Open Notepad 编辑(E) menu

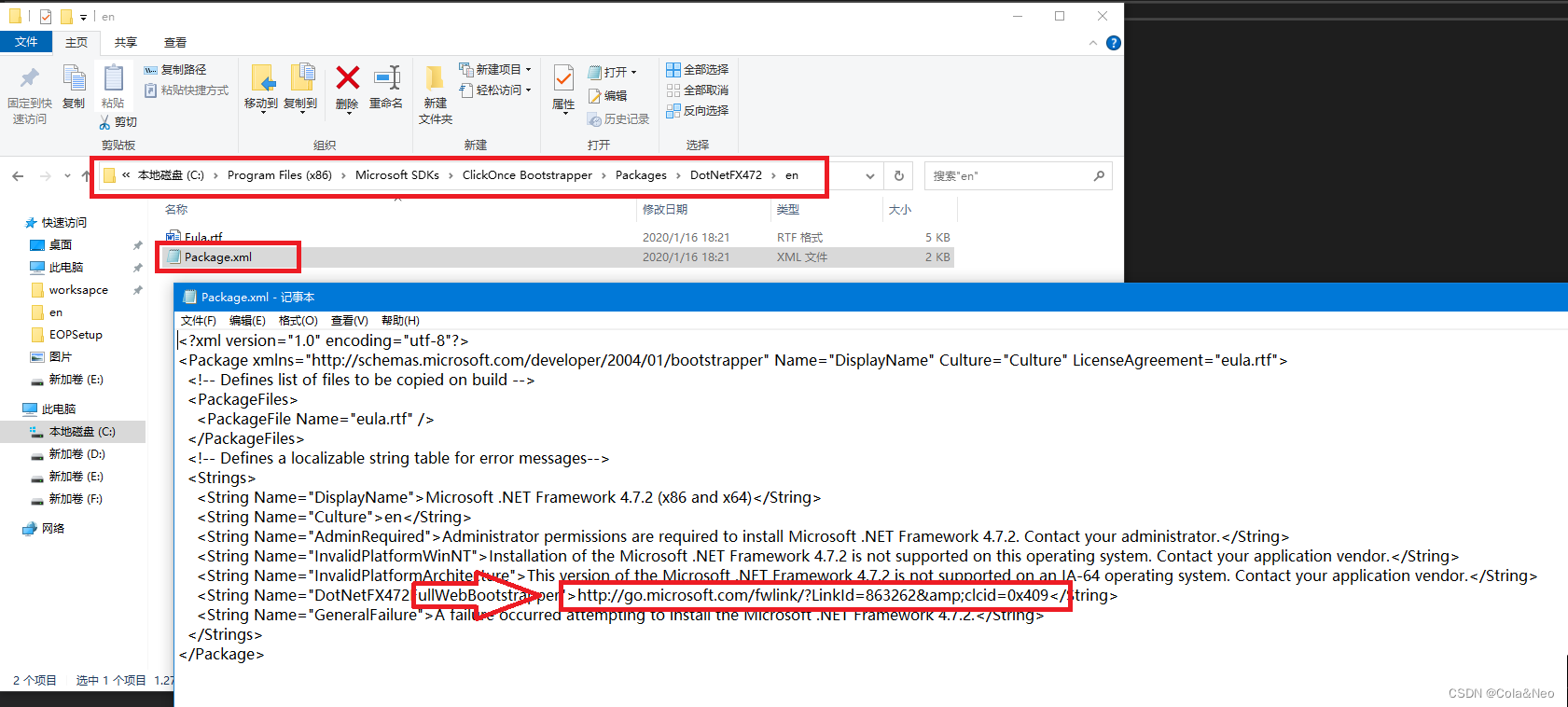tap(247, 321)
